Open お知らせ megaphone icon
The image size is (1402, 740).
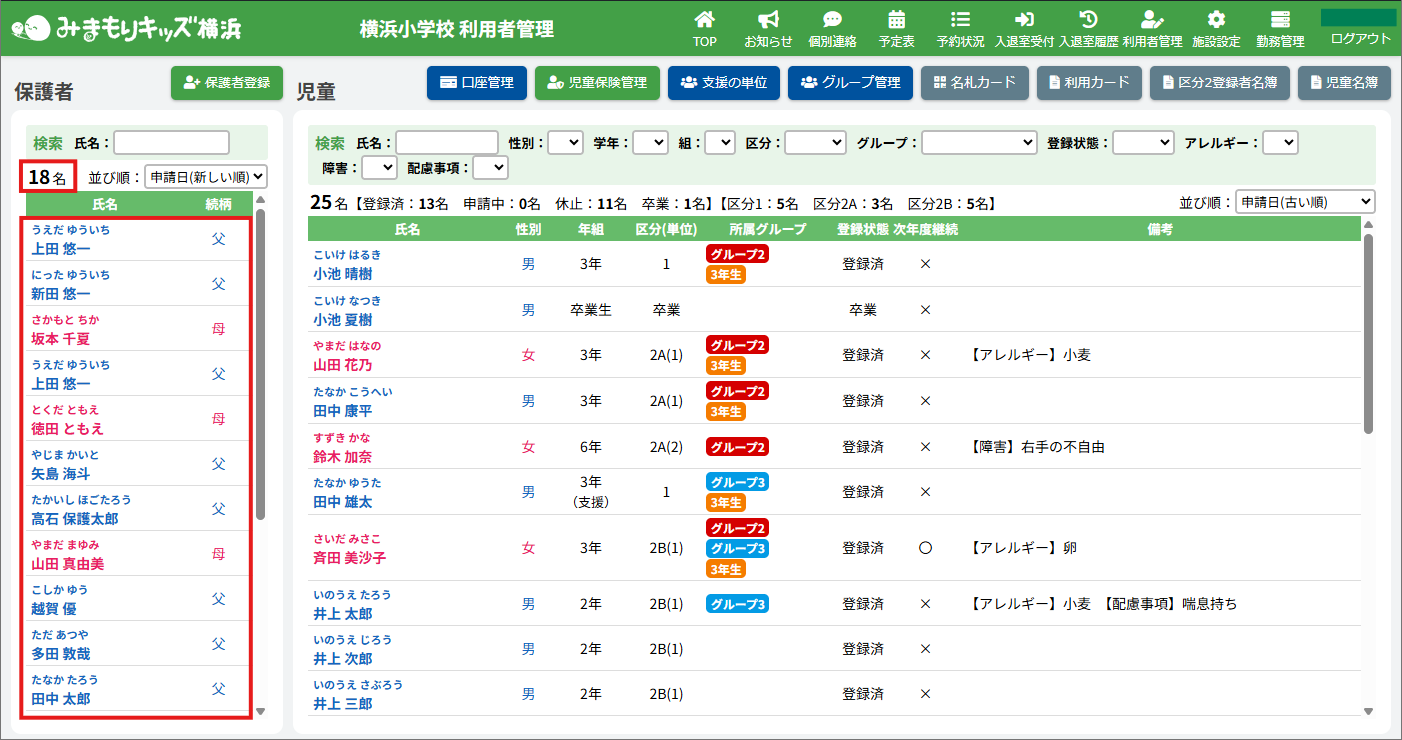[x=768, y=20]
